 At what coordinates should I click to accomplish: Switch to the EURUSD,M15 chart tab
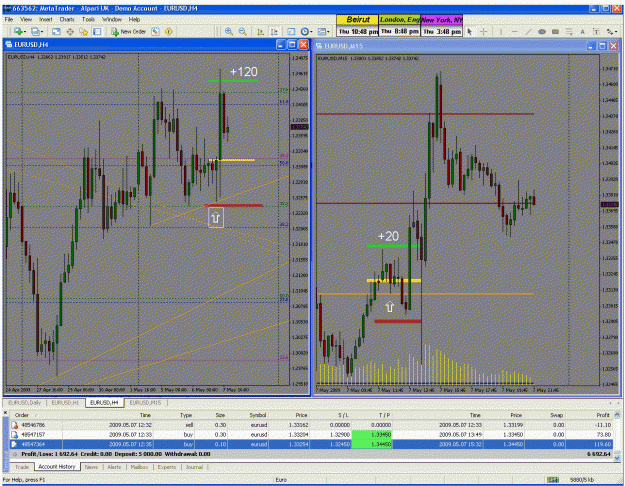coord(145,403)
